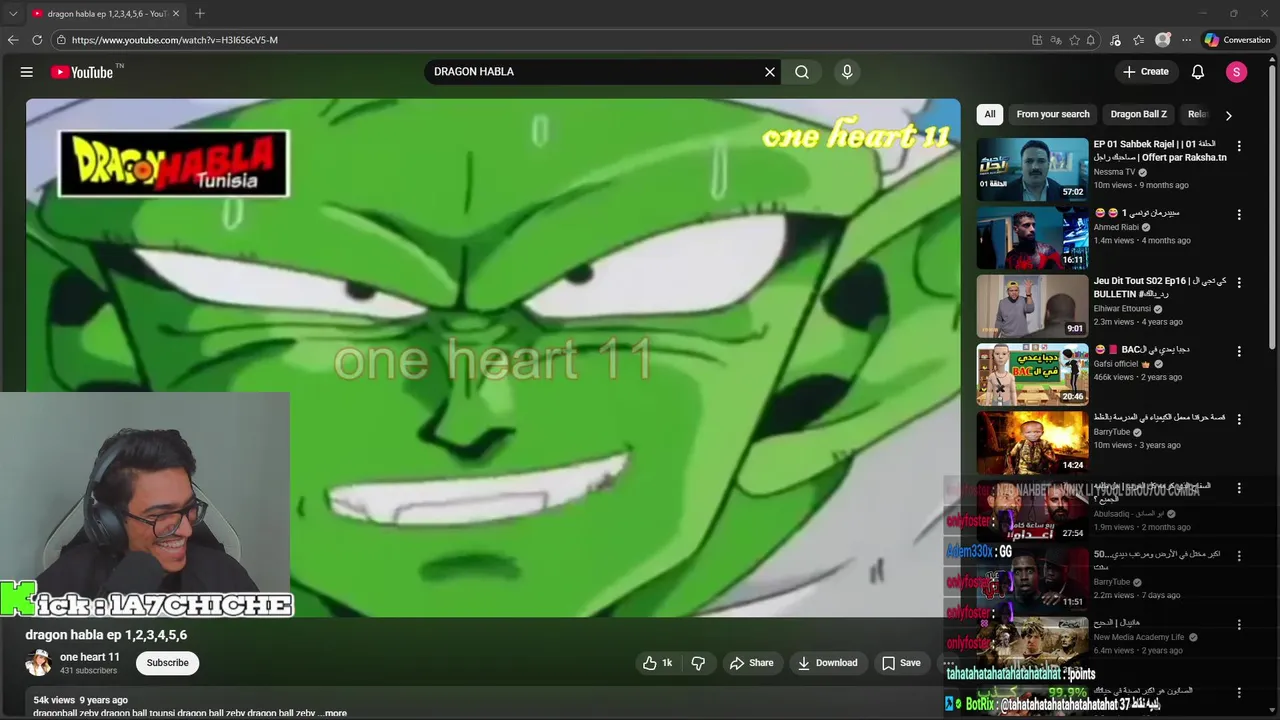Open options for New Media Academy Life video
1280x720 pixels.
click(x=1239, y=624)
